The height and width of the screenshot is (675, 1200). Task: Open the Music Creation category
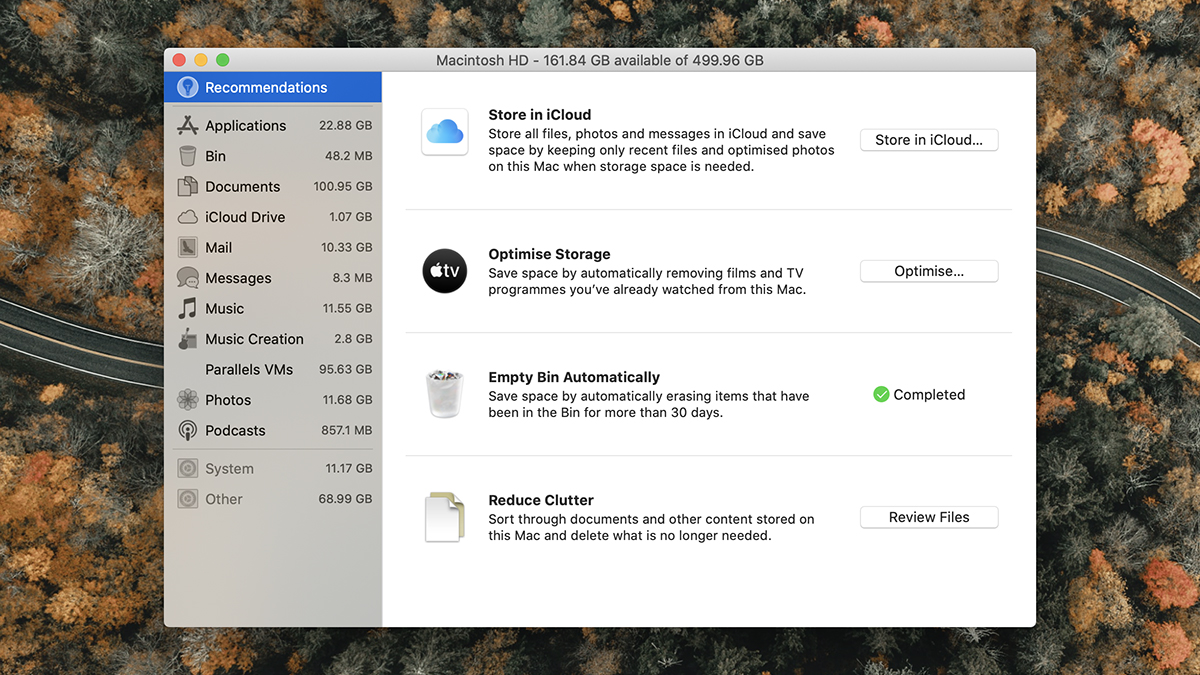tap(273, 339)
